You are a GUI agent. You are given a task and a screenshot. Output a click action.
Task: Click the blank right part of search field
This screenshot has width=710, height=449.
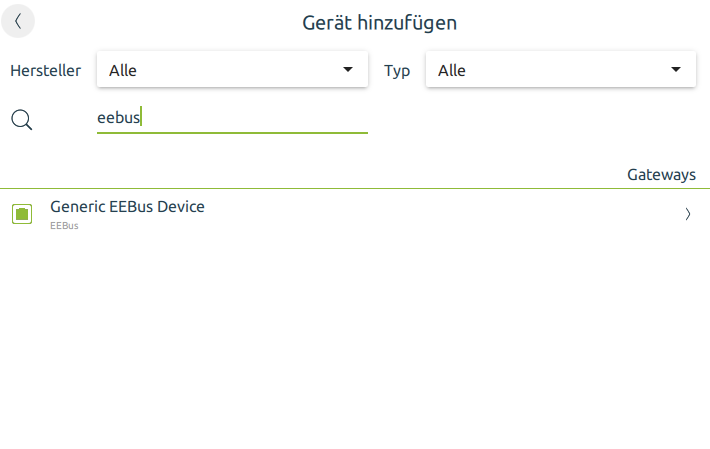tap(300, 118)
